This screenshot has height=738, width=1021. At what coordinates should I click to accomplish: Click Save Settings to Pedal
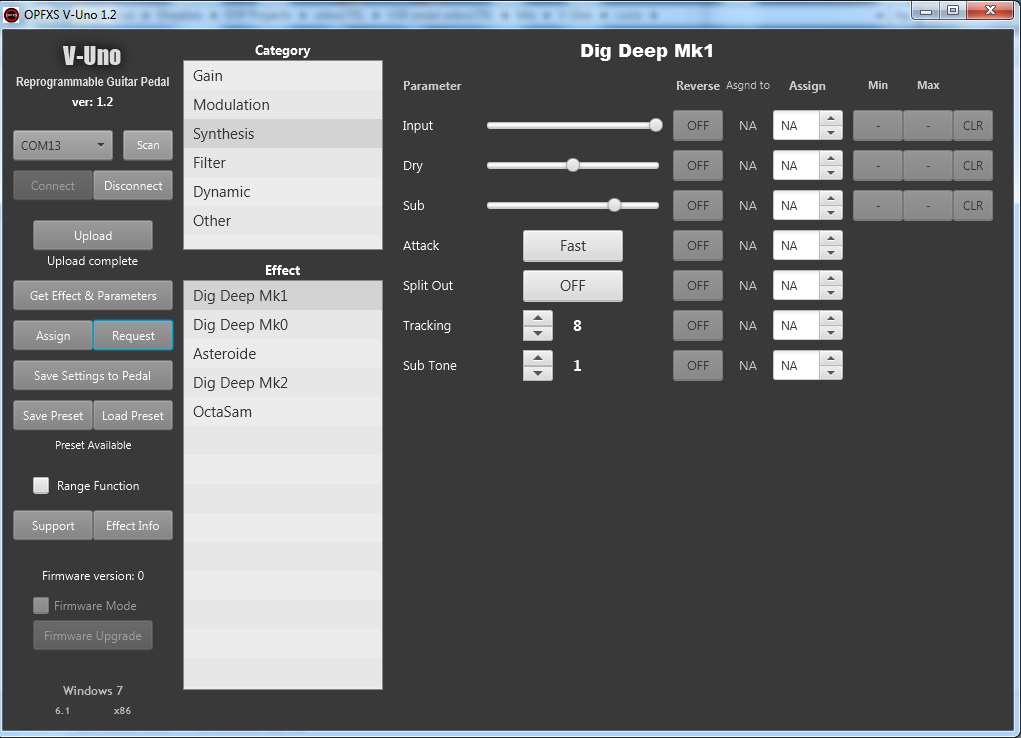(93, 376)
